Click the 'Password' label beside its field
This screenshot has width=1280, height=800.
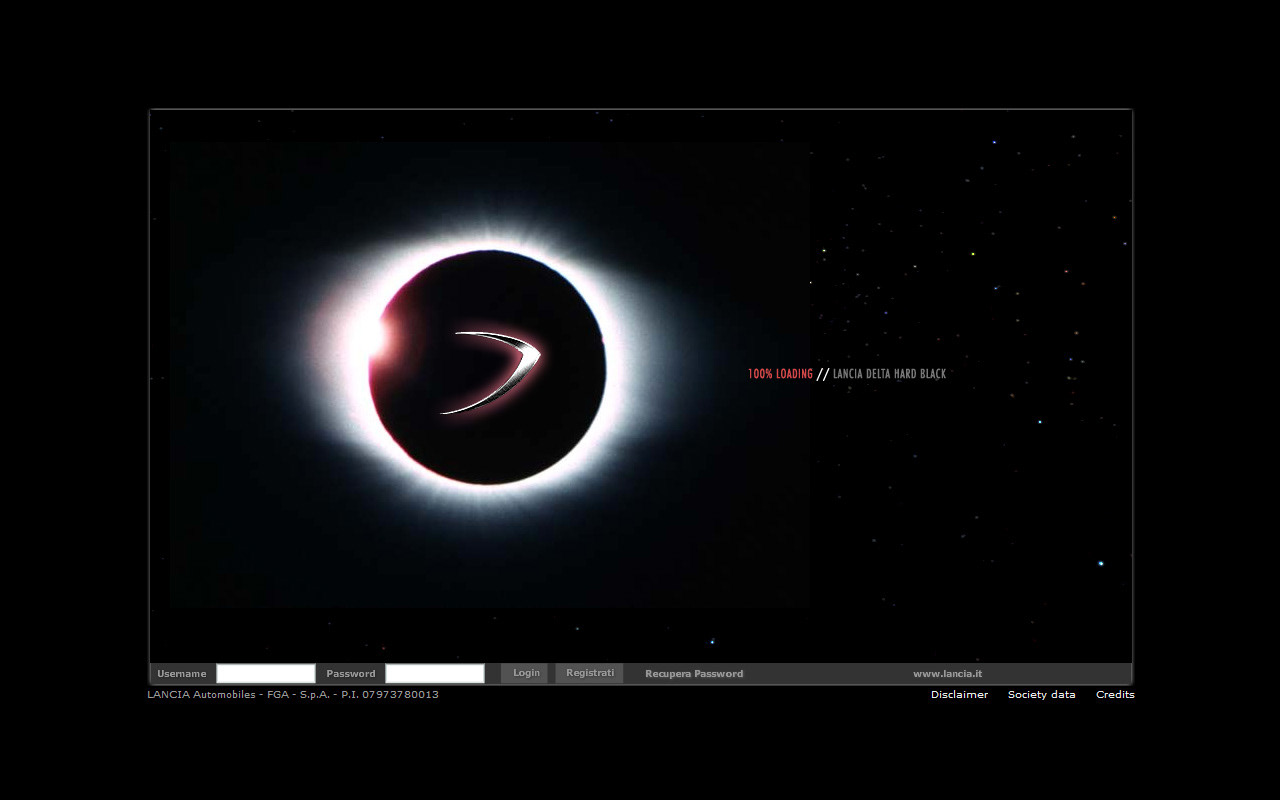coord(351,674)
